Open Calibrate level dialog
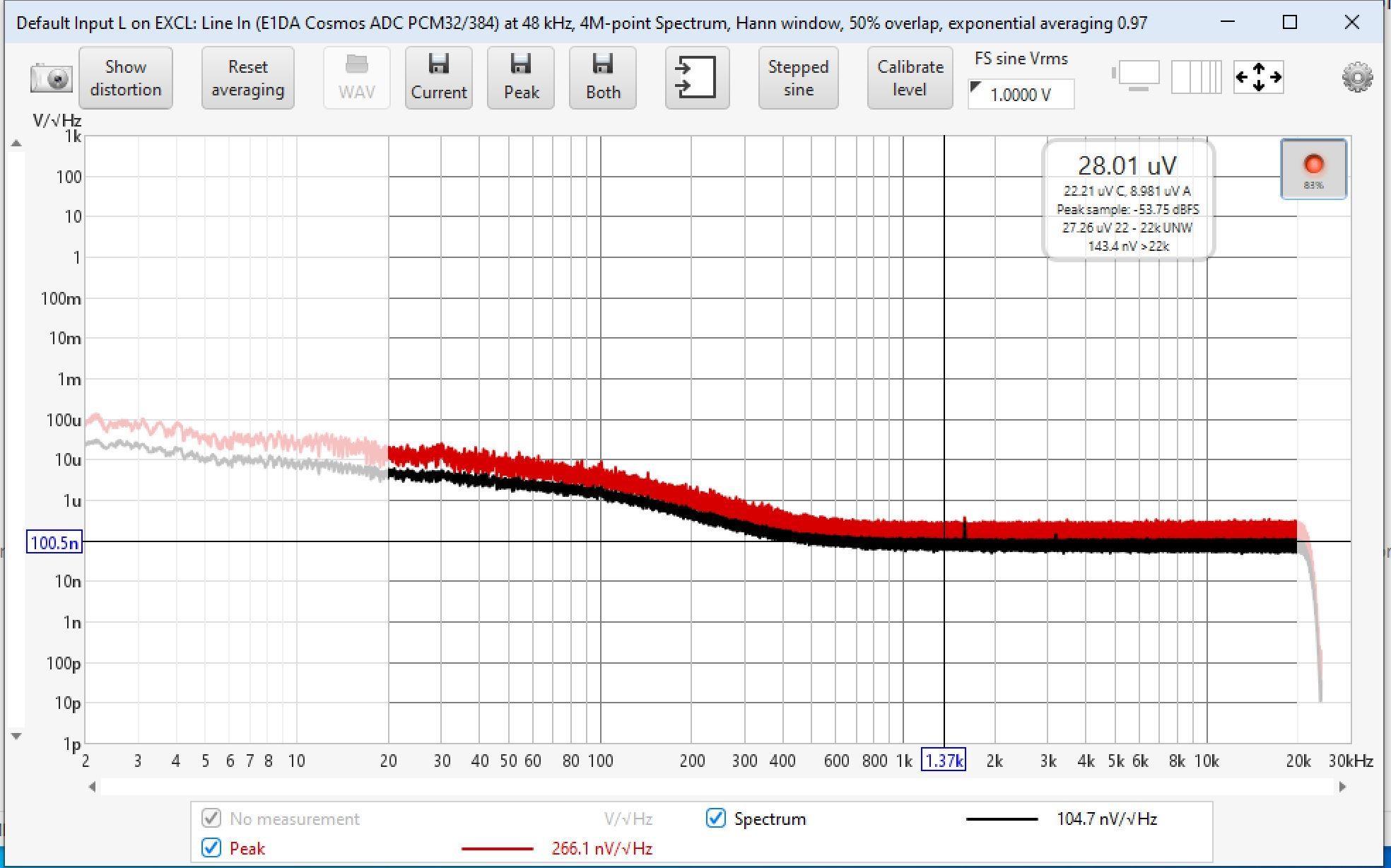 pos(910,78)
